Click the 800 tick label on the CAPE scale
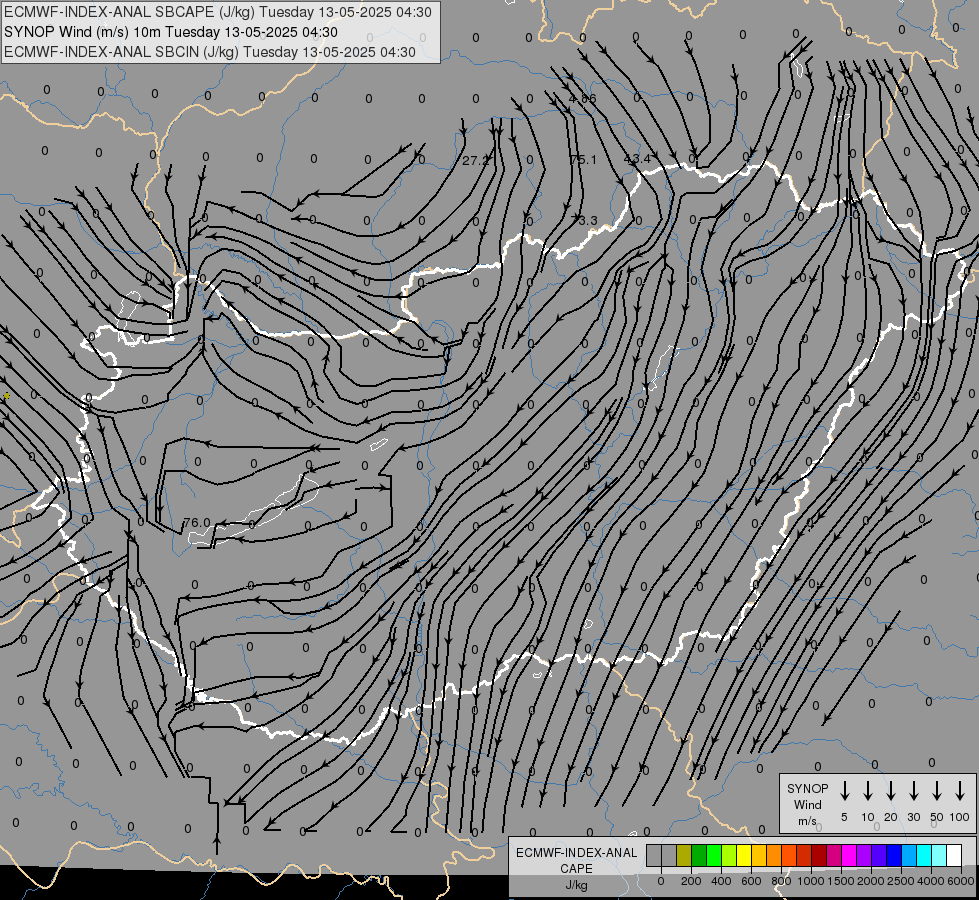Image resolution: width=979 pixels, height=900 pixels. pos(781,881)
